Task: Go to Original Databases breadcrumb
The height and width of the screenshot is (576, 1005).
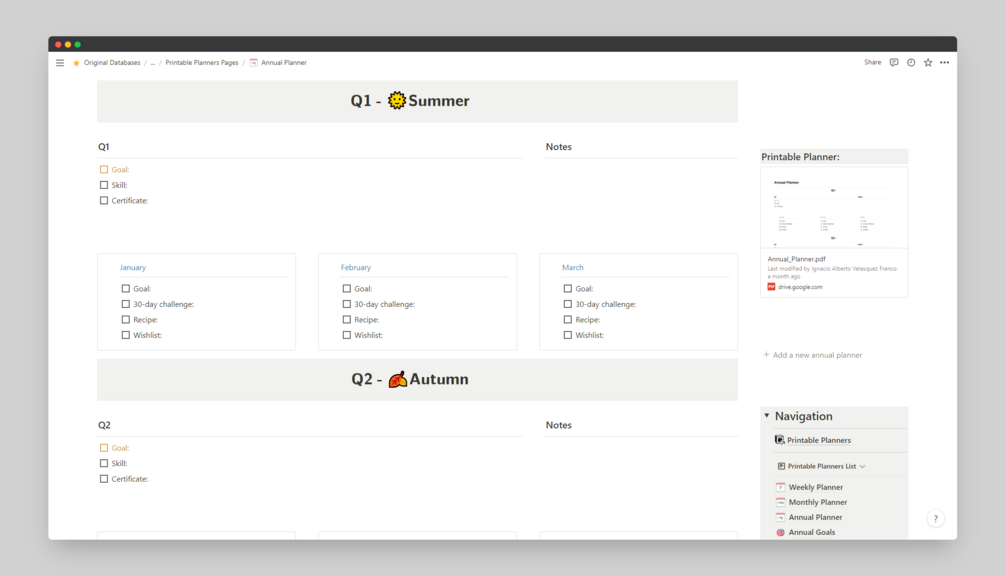Action: [112, 63]
